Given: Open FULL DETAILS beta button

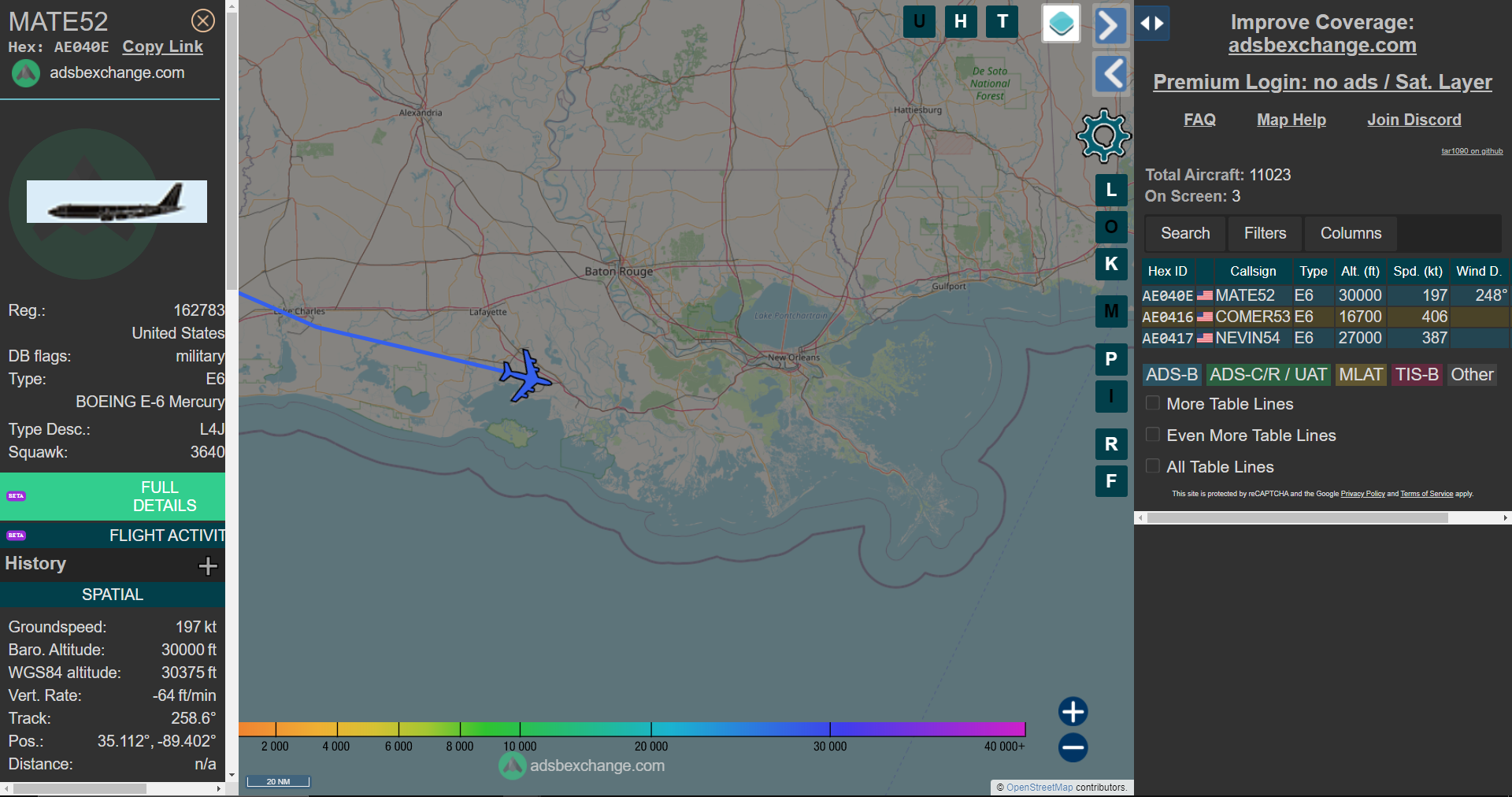Looking at the screenshot, I should click(x=113, y=497).
